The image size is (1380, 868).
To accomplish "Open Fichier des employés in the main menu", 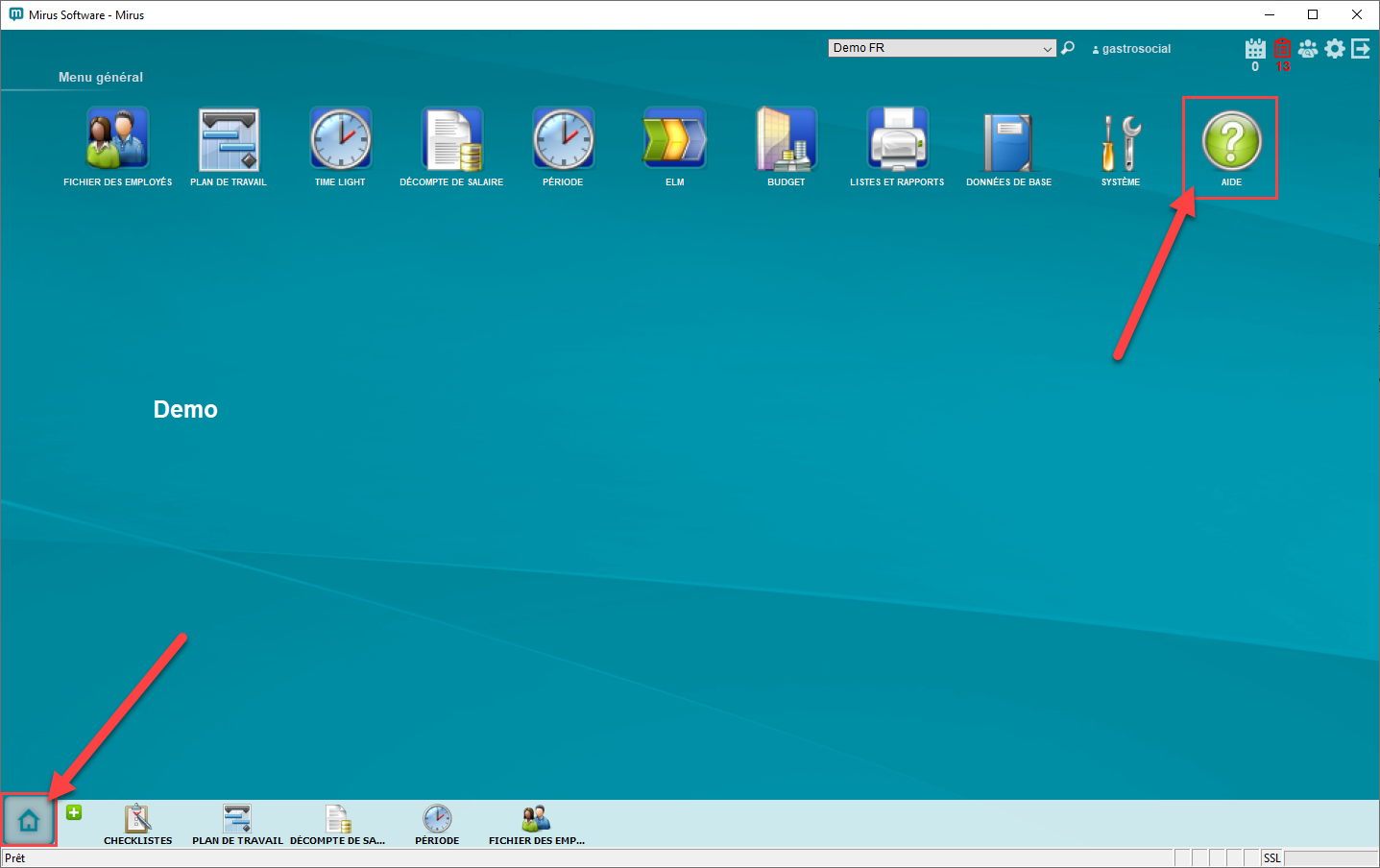I will pyautogui.click(x=118, y=147).
